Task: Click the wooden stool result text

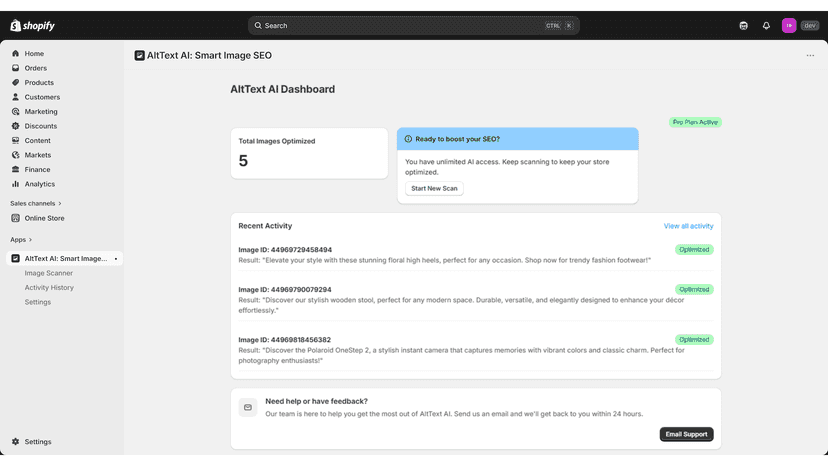Action: (461, 305)
